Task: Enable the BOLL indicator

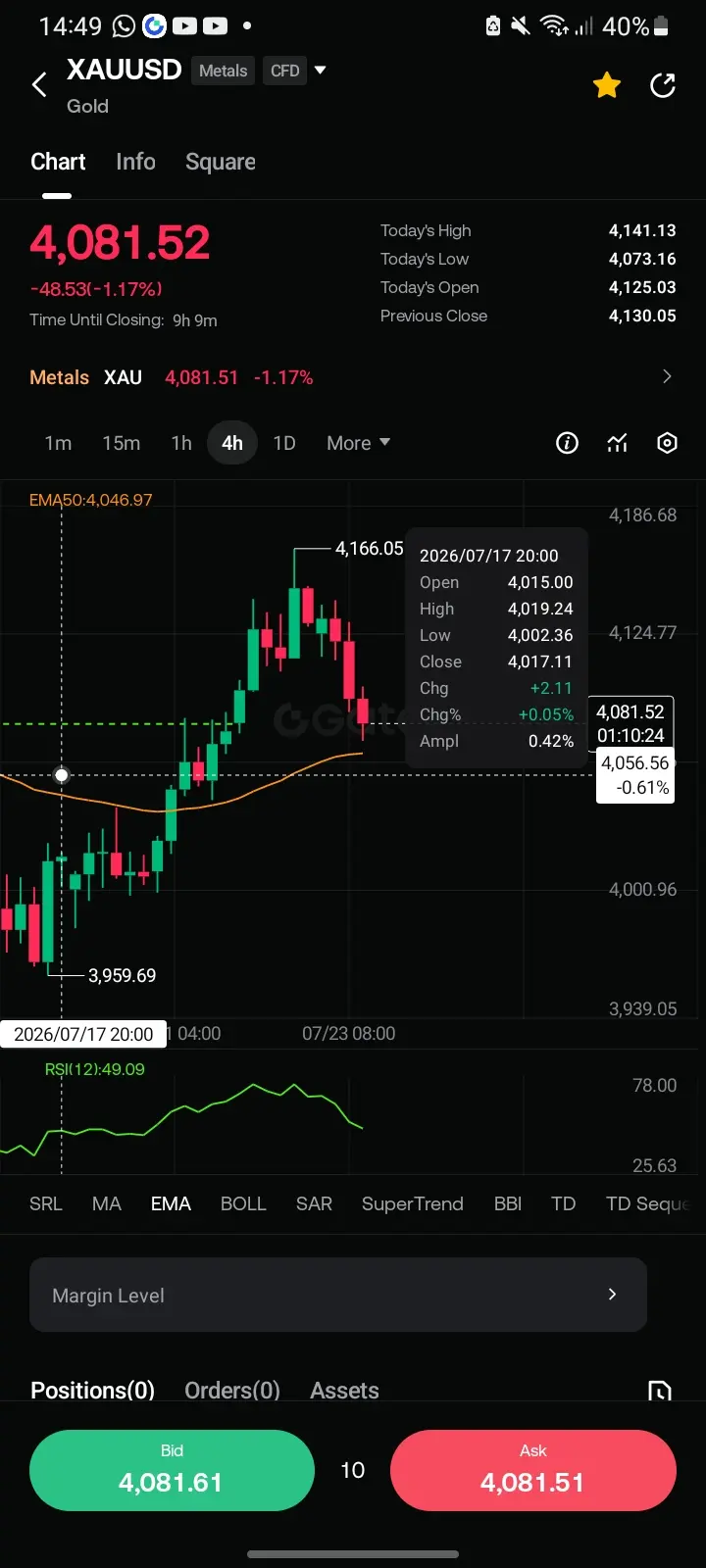Action: click(243, 1203)
